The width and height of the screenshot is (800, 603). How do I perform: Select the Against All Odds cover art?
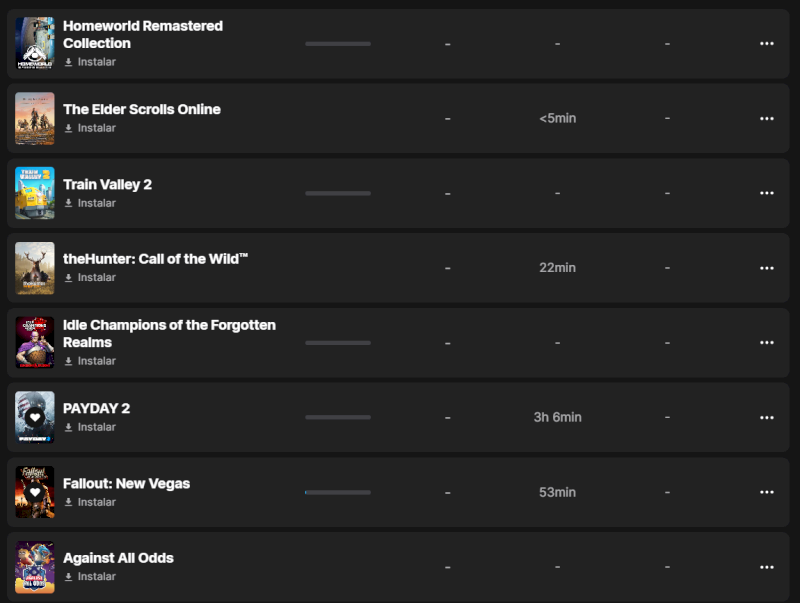(x=35, y=567)
